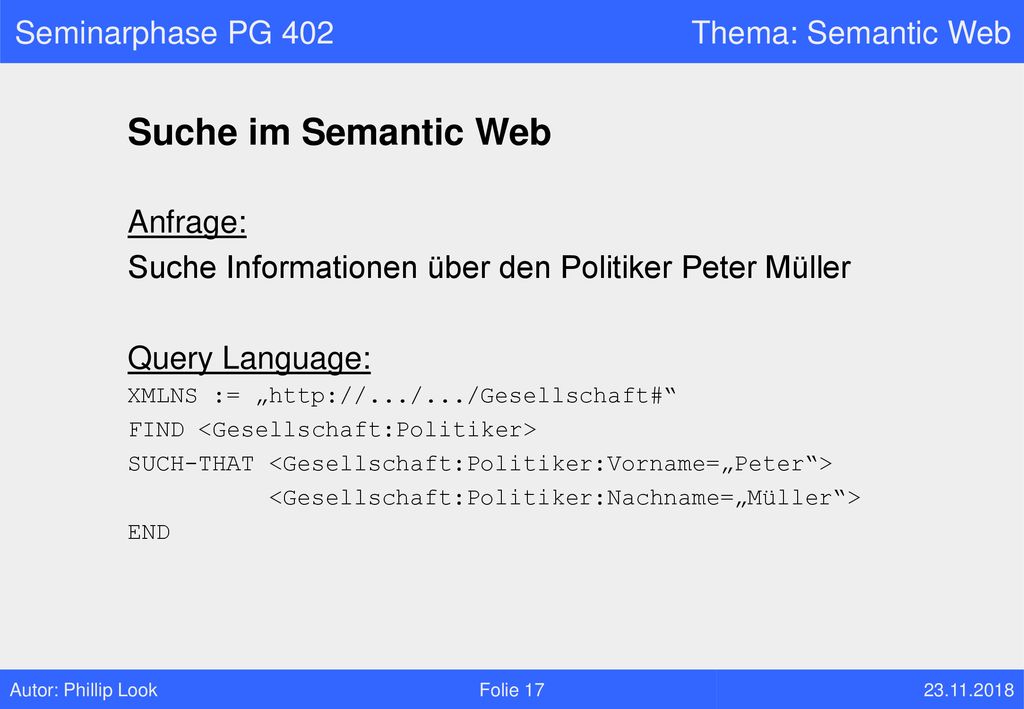Click the code line 'FIND <Gesellschaft:Politiker>'
This screenshot has height=709, width=1024.
pos(332,430)
